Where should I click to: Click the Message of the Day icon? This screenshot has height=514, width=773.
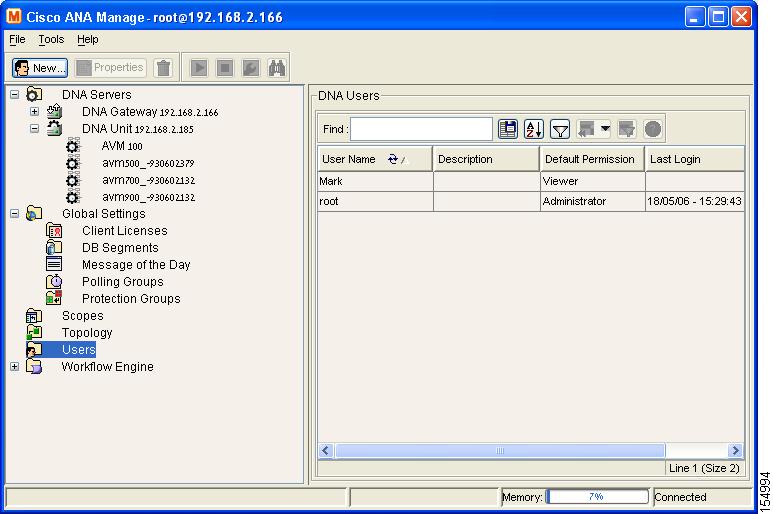54,264
